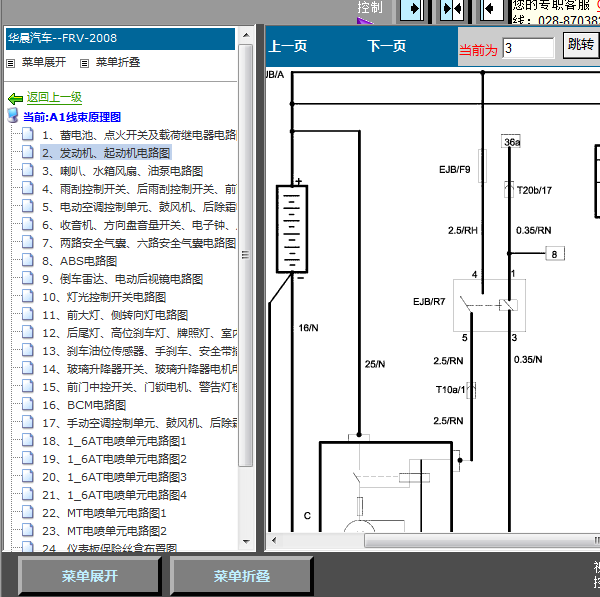Click diagram horizontal scrollbar thumb

coord(482,540)
